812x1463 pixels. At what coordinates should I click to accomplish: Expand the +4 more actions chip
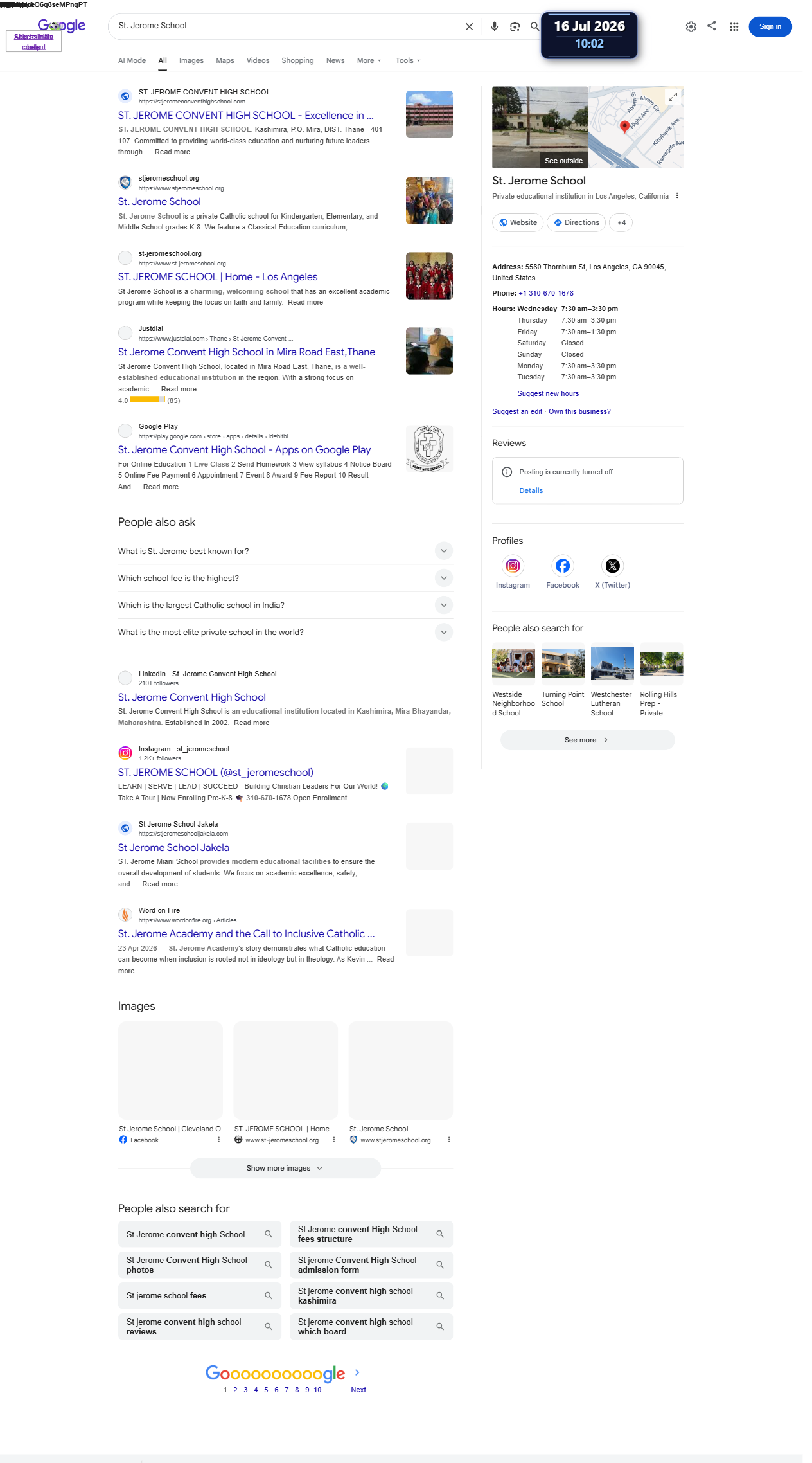(x=621, y=222)
